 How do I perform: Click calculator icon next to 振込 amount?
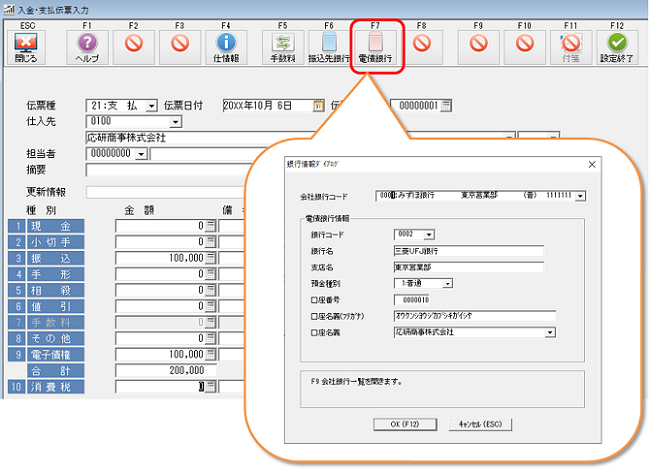pos(210,258)
